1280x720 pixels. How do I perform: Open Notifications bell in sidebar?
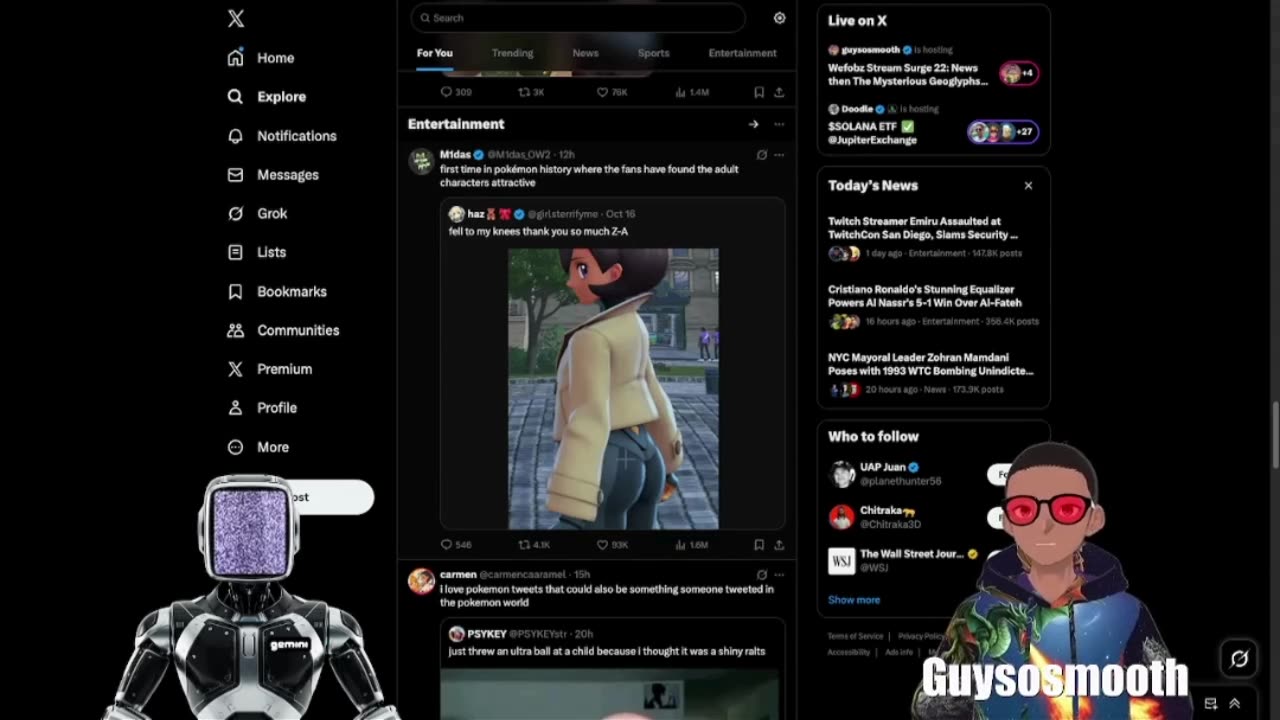tap(235, 136)
